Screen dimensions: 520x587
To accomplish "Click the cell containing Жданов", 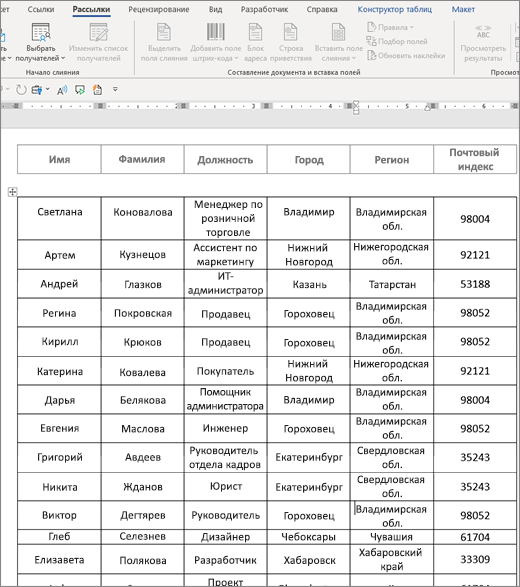I will pos(142,487).
